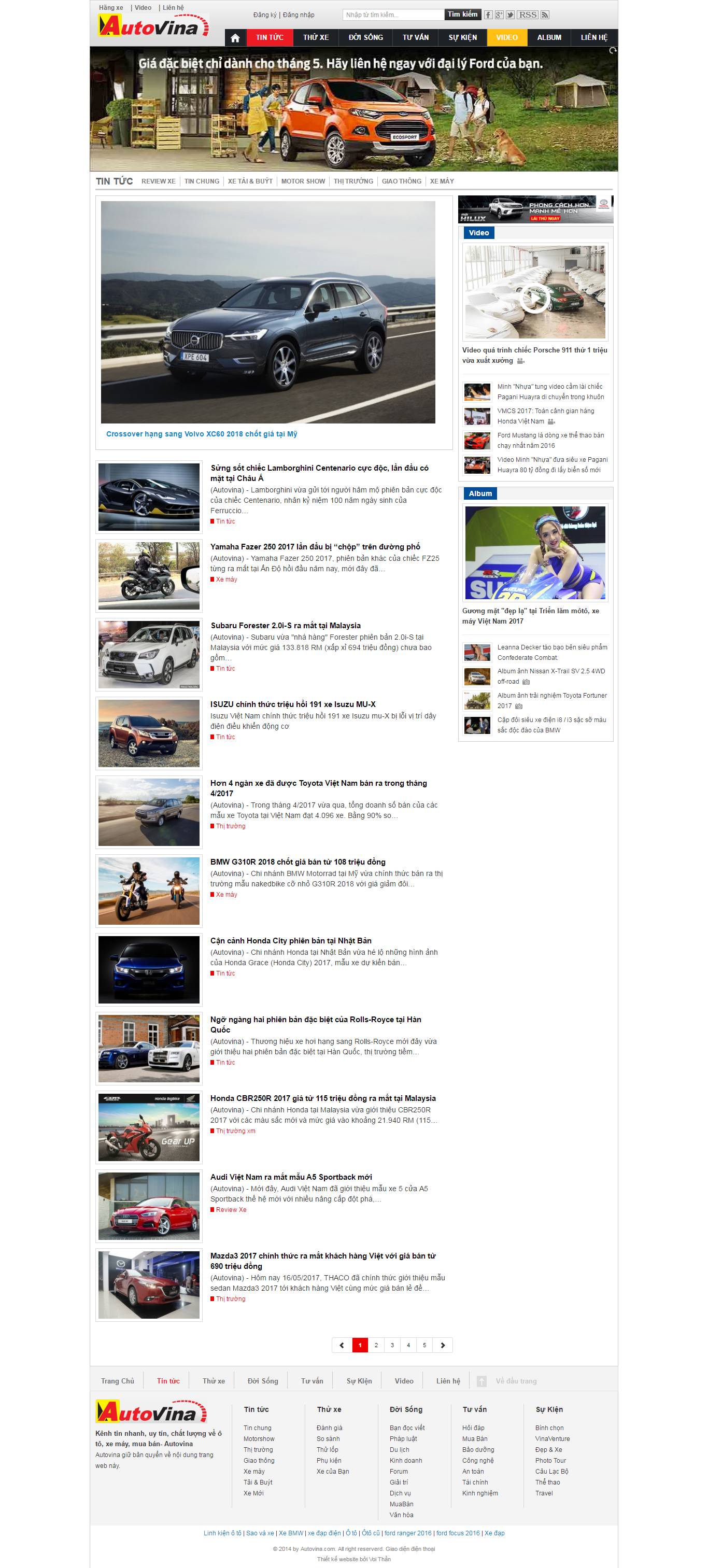This screenshot has width=708, height=1568.
Task: Open the Nissan X-Trail album link
Action: point(551,676)
